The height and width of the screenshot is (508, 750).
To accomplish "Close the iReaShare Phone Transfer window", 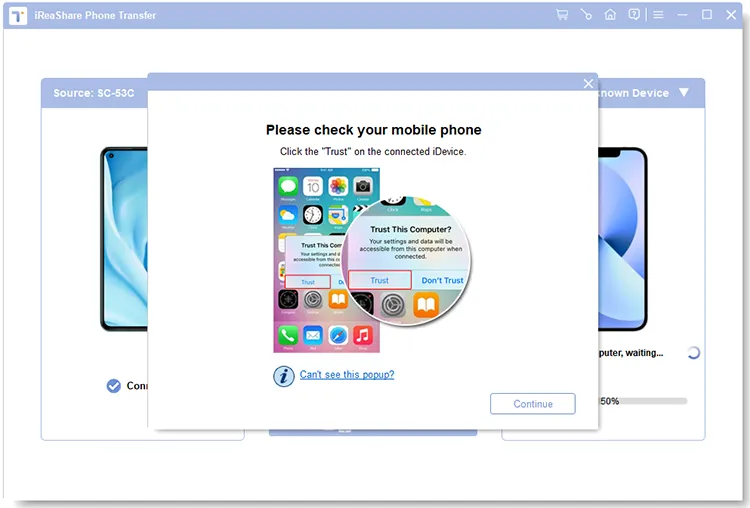I will click(x=731, y=15).
